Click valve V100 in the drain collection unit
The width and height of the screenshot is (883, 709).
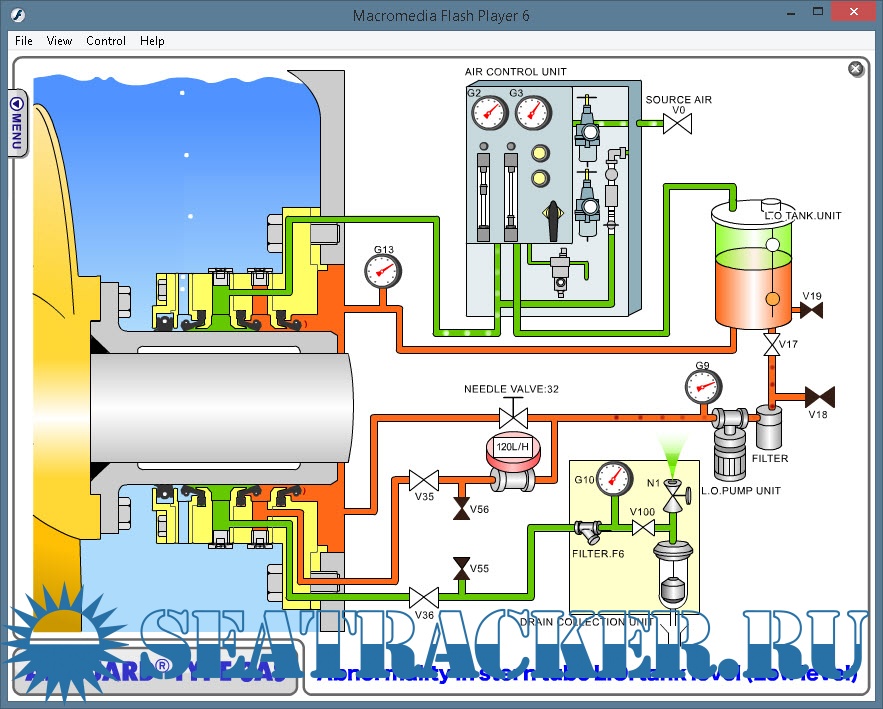642,527
